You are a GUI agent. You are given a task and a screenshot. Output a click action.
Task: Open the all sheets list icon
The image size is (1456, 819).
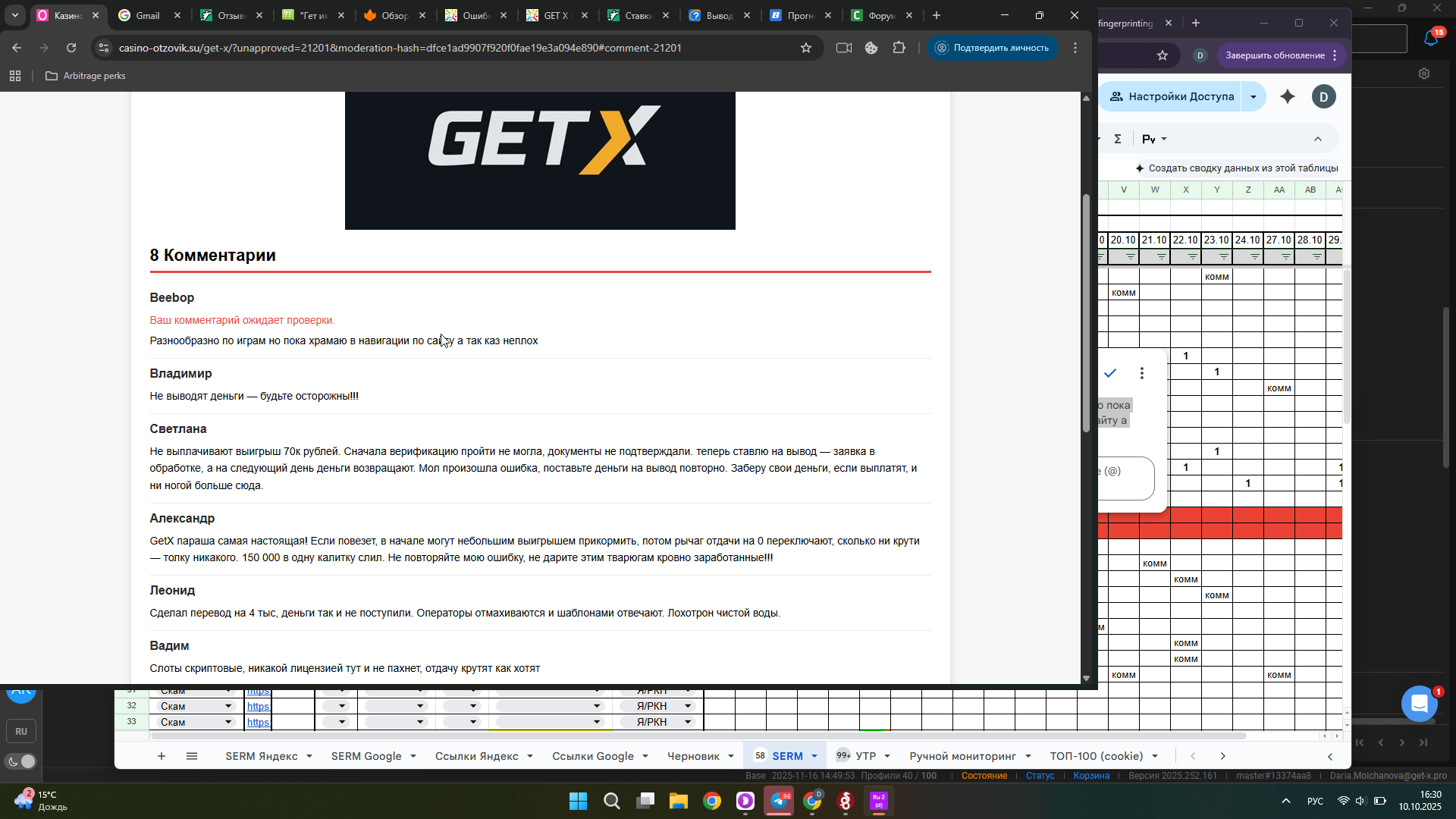pos(192,756)
